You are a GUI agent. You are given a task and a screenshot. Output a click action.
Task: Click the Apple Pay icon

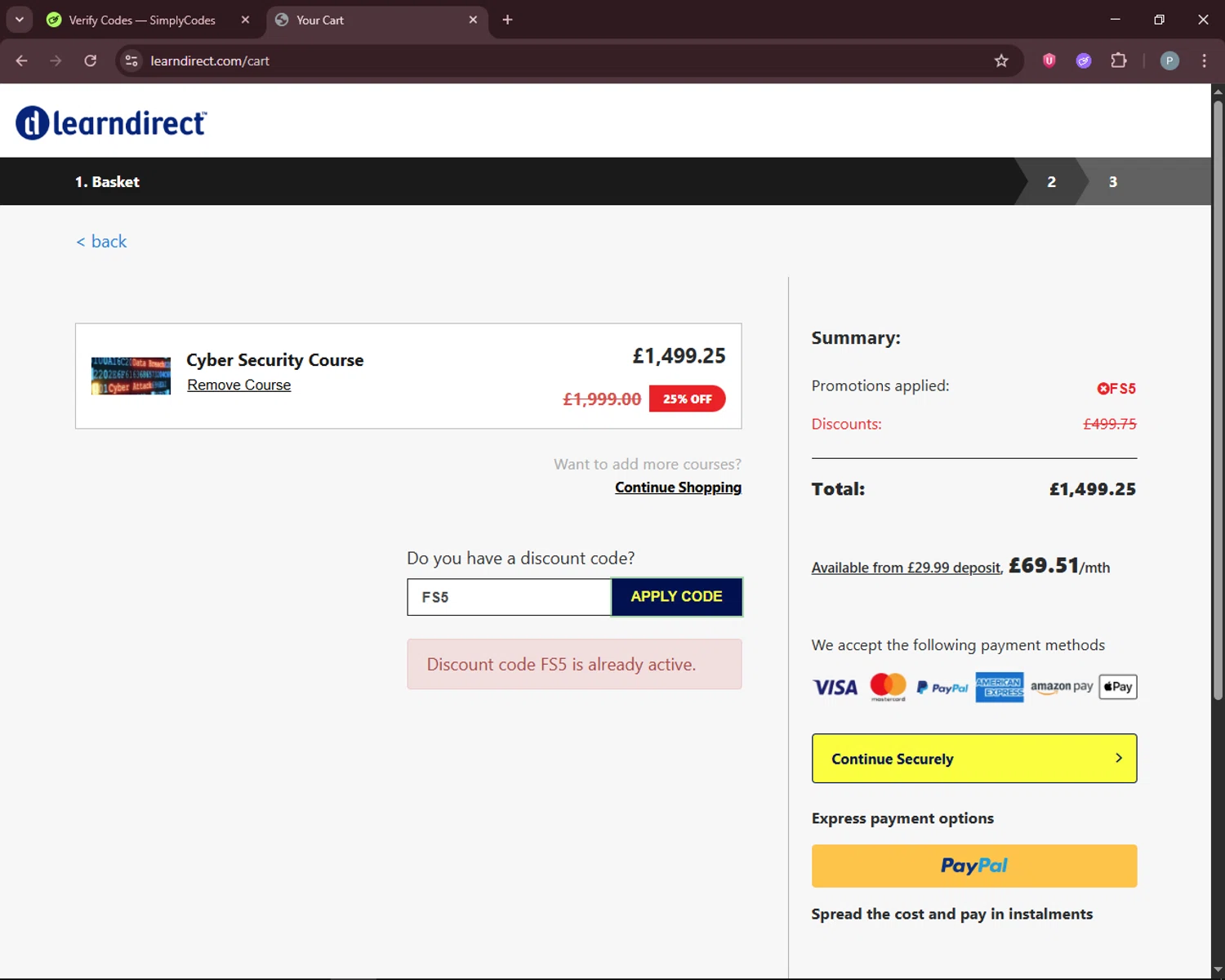click(1118, 687)
